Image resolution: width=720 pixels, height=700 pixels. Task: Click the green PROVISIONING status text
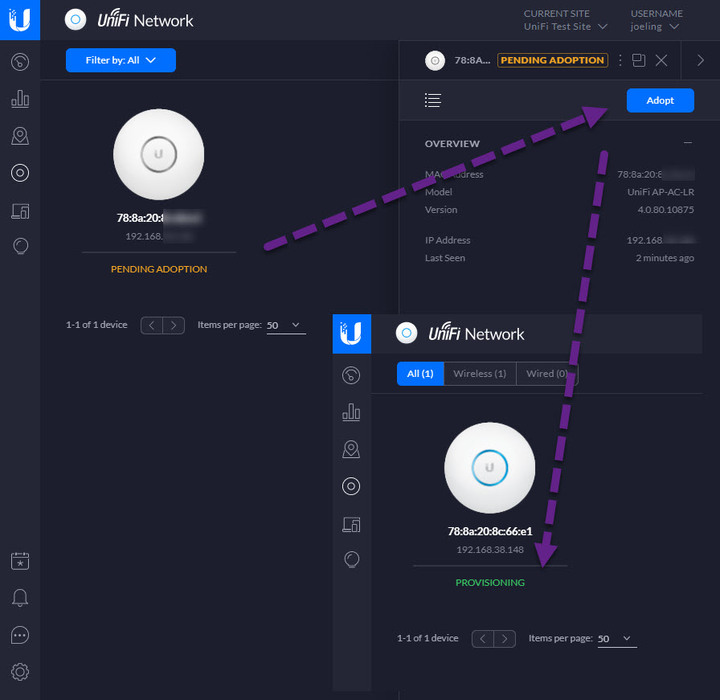(x=490, y=582)
